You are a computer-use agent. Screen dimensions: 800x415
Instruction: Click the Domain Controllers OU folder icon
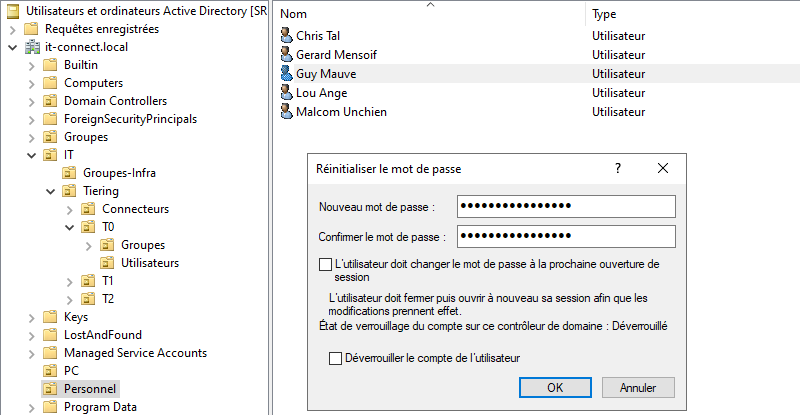49,101
